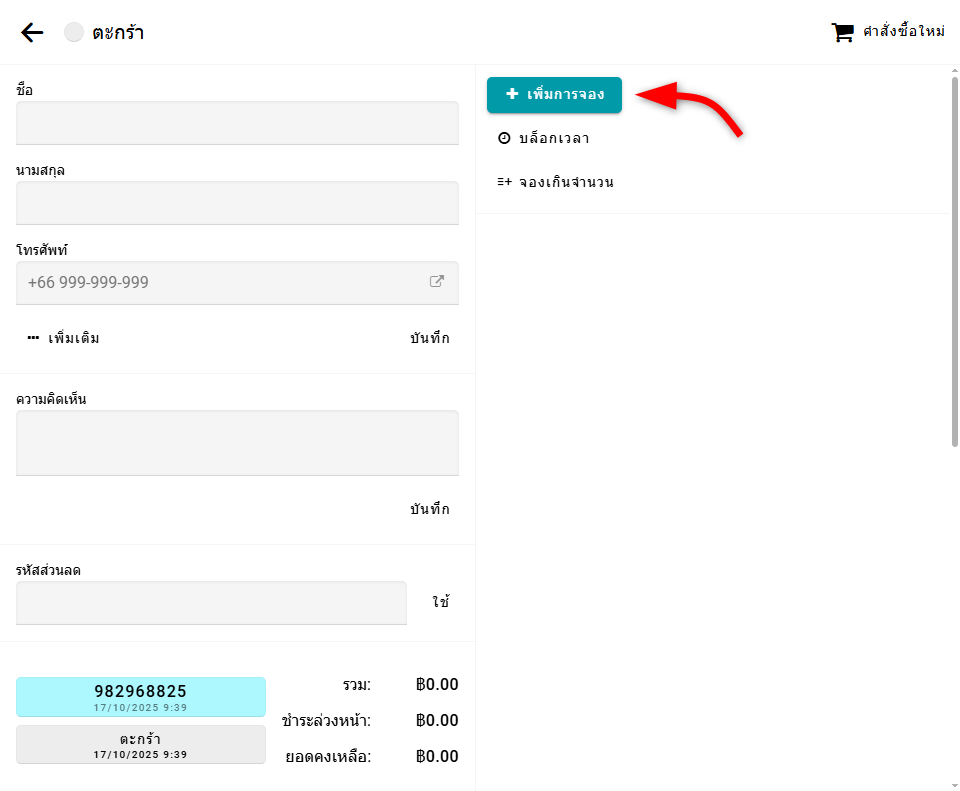This screenshot has width=960, height=791.
Task: Expand the เพิ่มเติม additional fields section
Action: click(x=64, y=338)
